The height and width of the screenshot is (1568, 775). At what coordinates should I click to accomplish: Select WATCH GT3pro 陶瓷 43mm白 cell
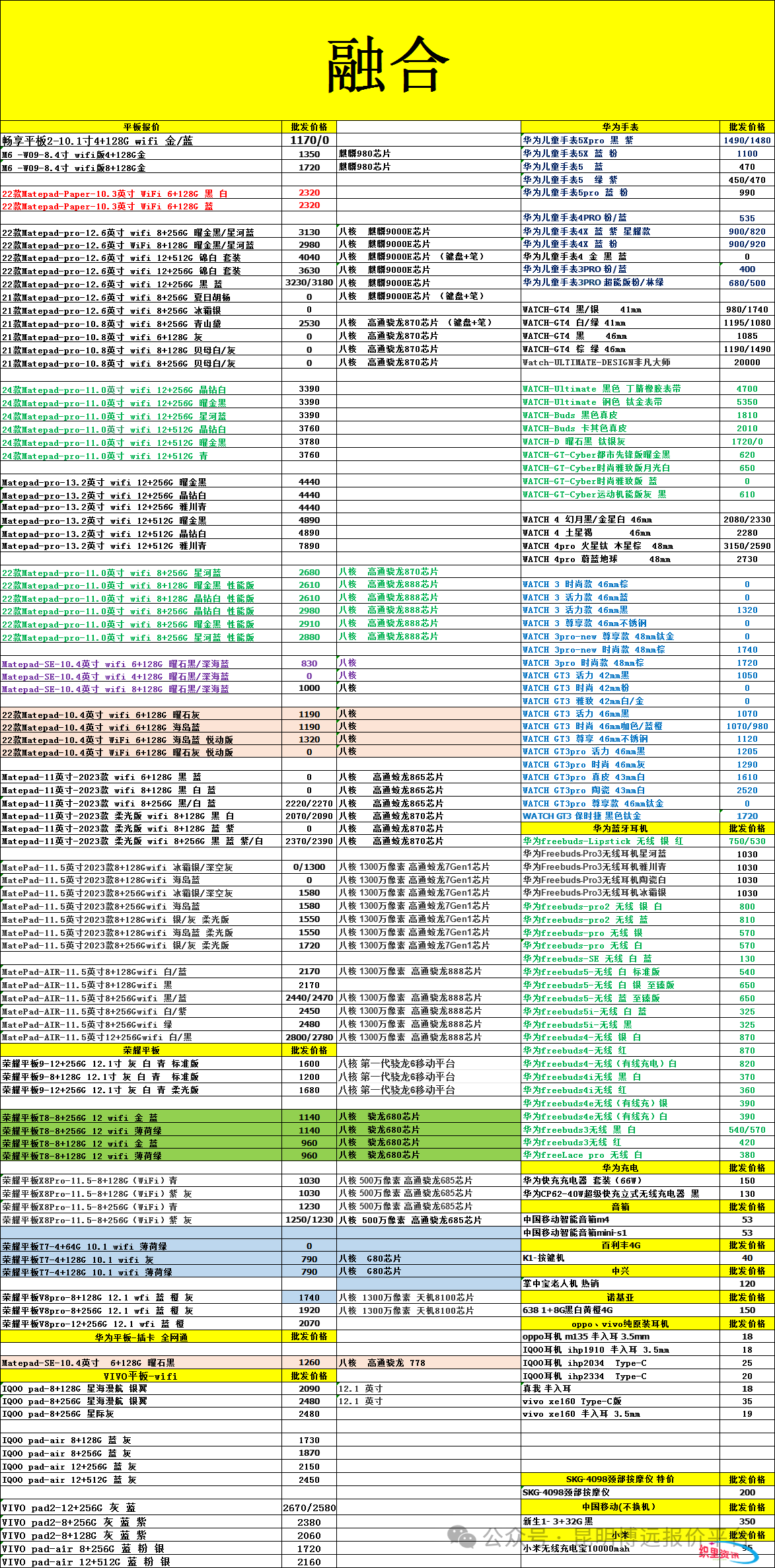point(620,791)
